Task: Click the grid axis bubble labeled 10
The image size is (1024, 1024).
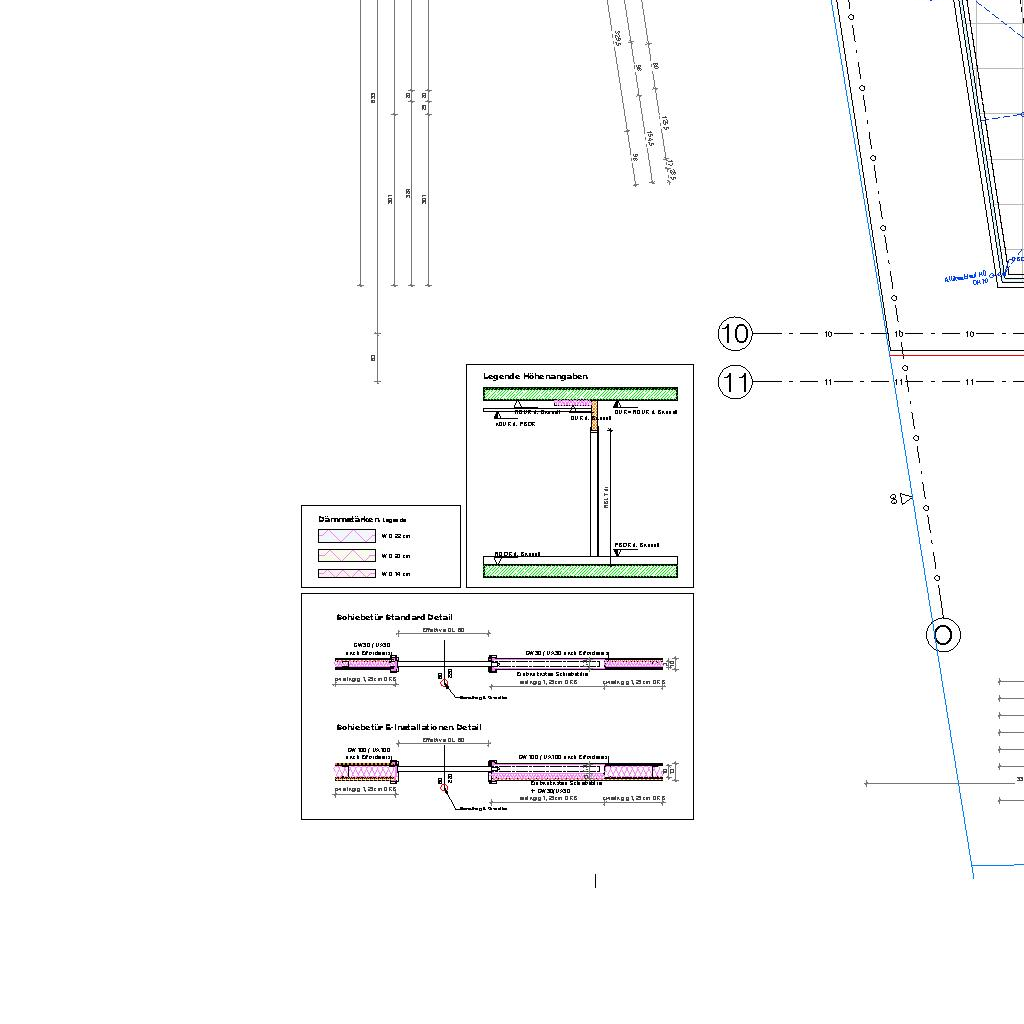Action: [x=735, y=334]
